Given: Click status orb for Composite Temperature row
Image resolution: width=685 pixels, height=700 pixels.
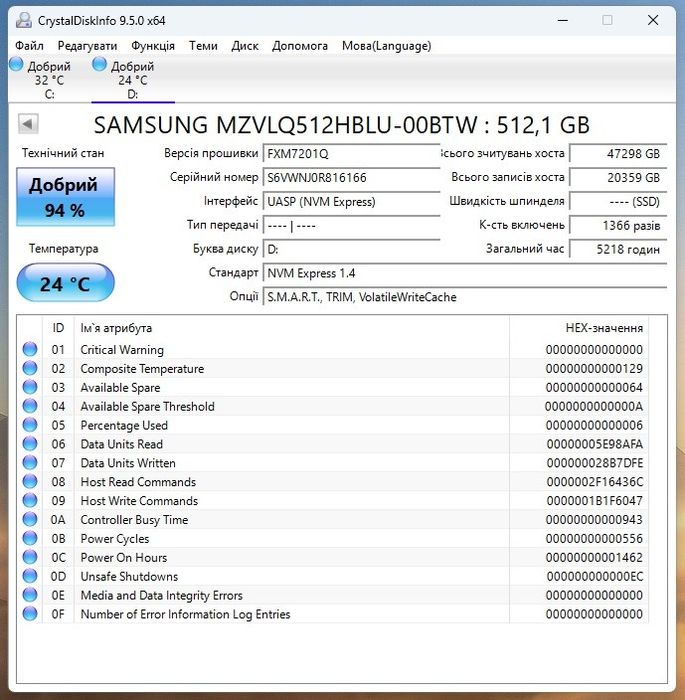Looking at the screenshot, I should coord(30,368).
